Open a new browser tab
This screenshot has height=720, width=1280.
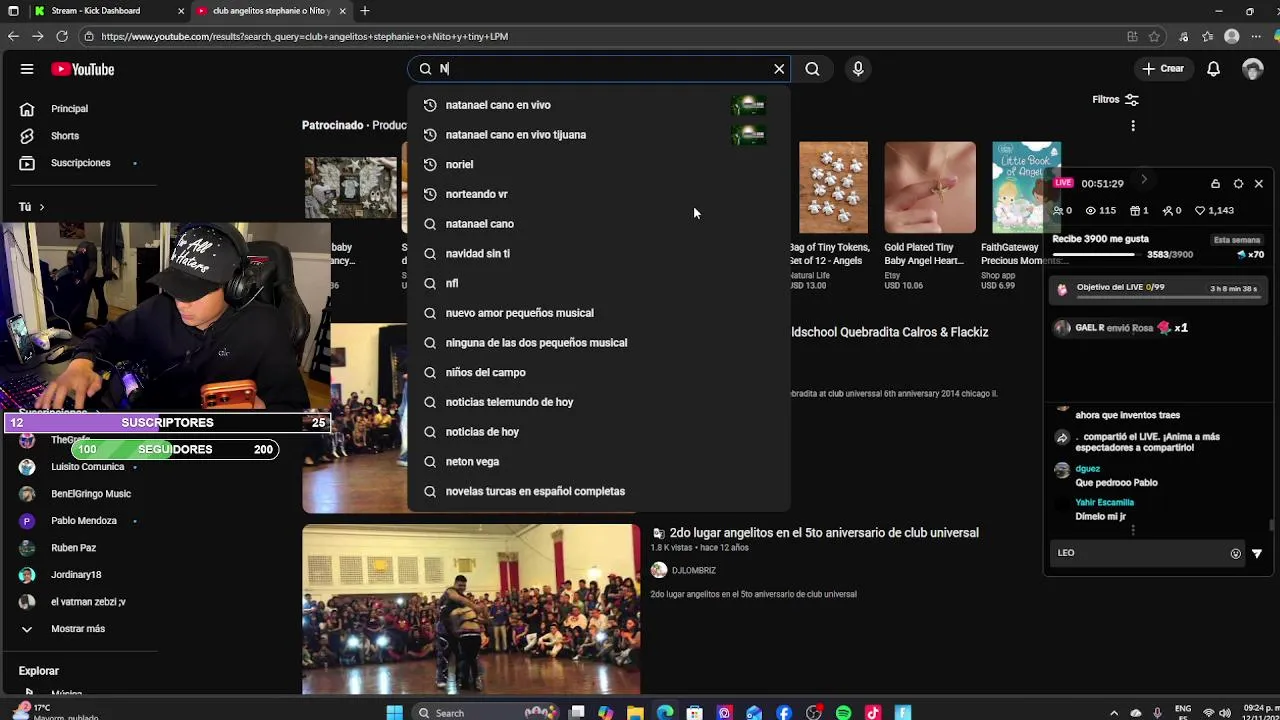pos(365,11)
